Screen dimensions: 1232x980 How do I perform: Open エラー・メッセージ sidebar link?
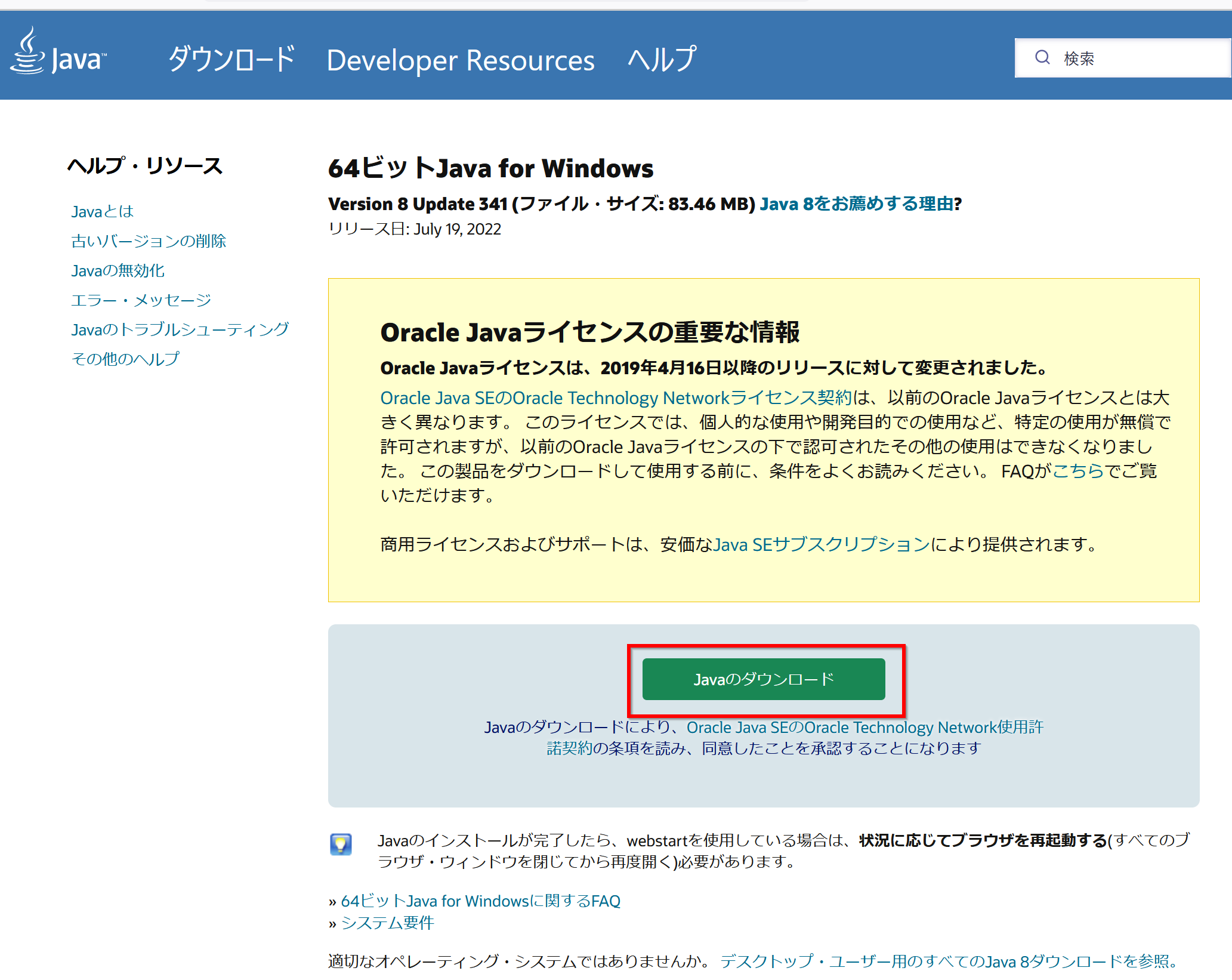pyautogui.click(x=141, y=300)
